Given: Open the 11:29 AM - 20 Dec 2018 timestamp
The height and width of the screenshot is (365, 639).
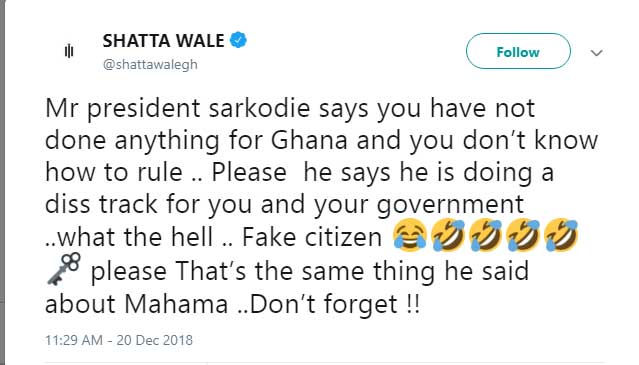Looking at the screenshot, I should click(119, 340).
